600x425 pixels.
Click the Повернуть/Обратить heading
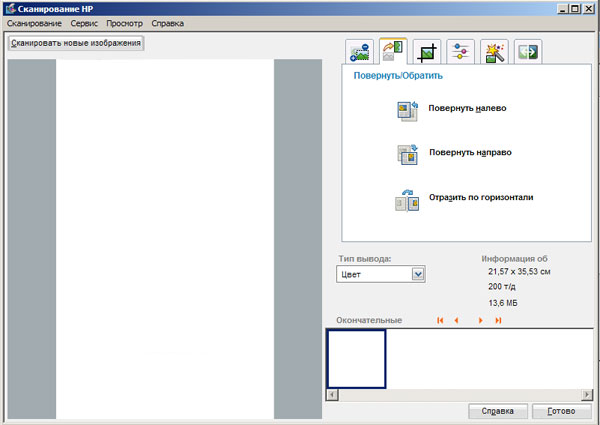tap(398, 76)
